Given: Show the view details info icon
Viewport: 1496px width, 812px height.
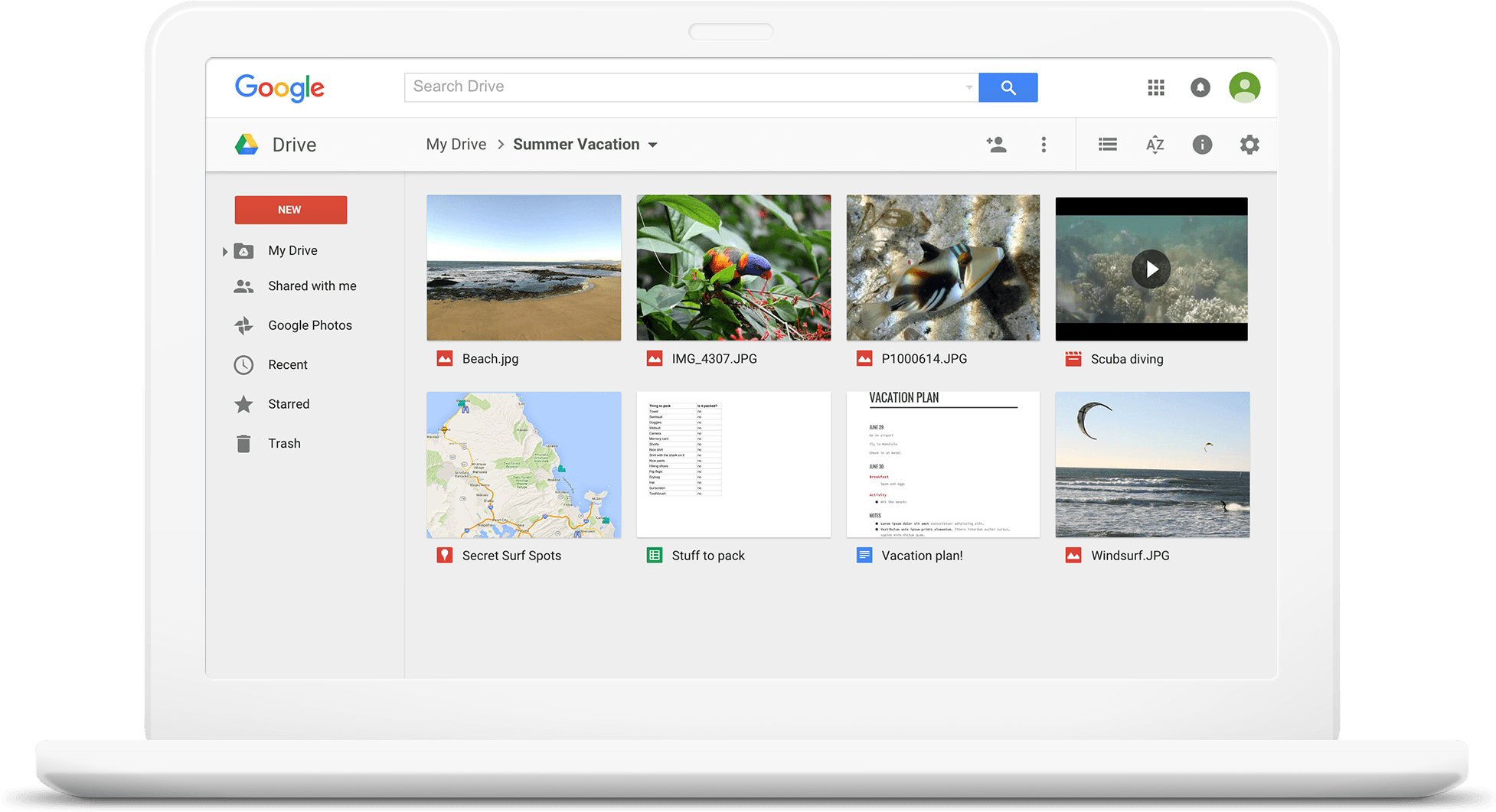Looking at the screenshot, I should (1202, 145).
